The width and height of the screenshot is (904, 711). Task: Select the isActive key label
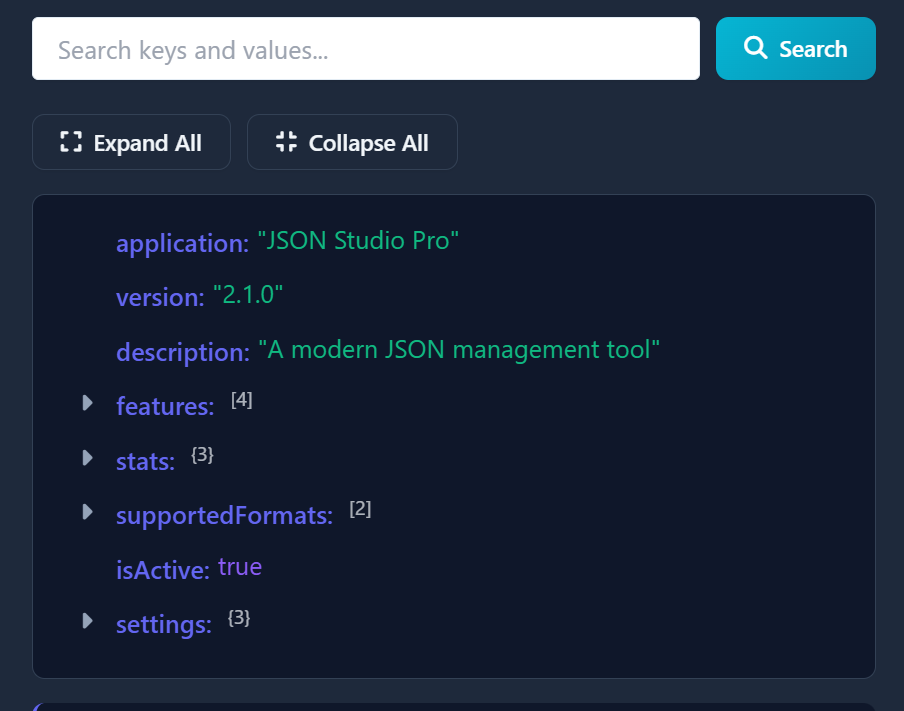point(163,570)
